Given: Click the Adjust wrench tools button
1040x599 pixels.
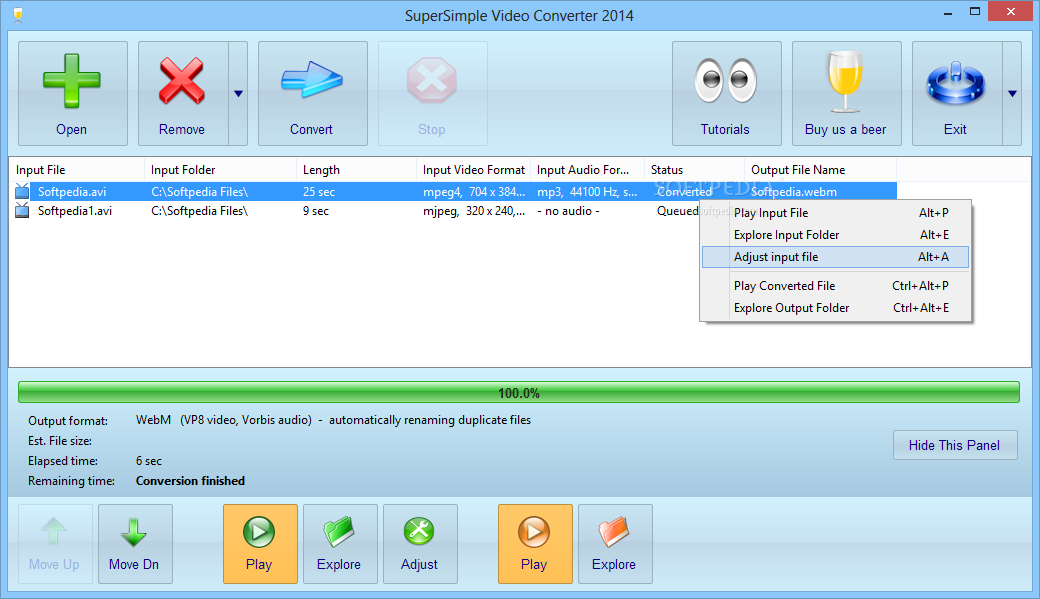Looking at the screenshot, I should tap(420, 544).
